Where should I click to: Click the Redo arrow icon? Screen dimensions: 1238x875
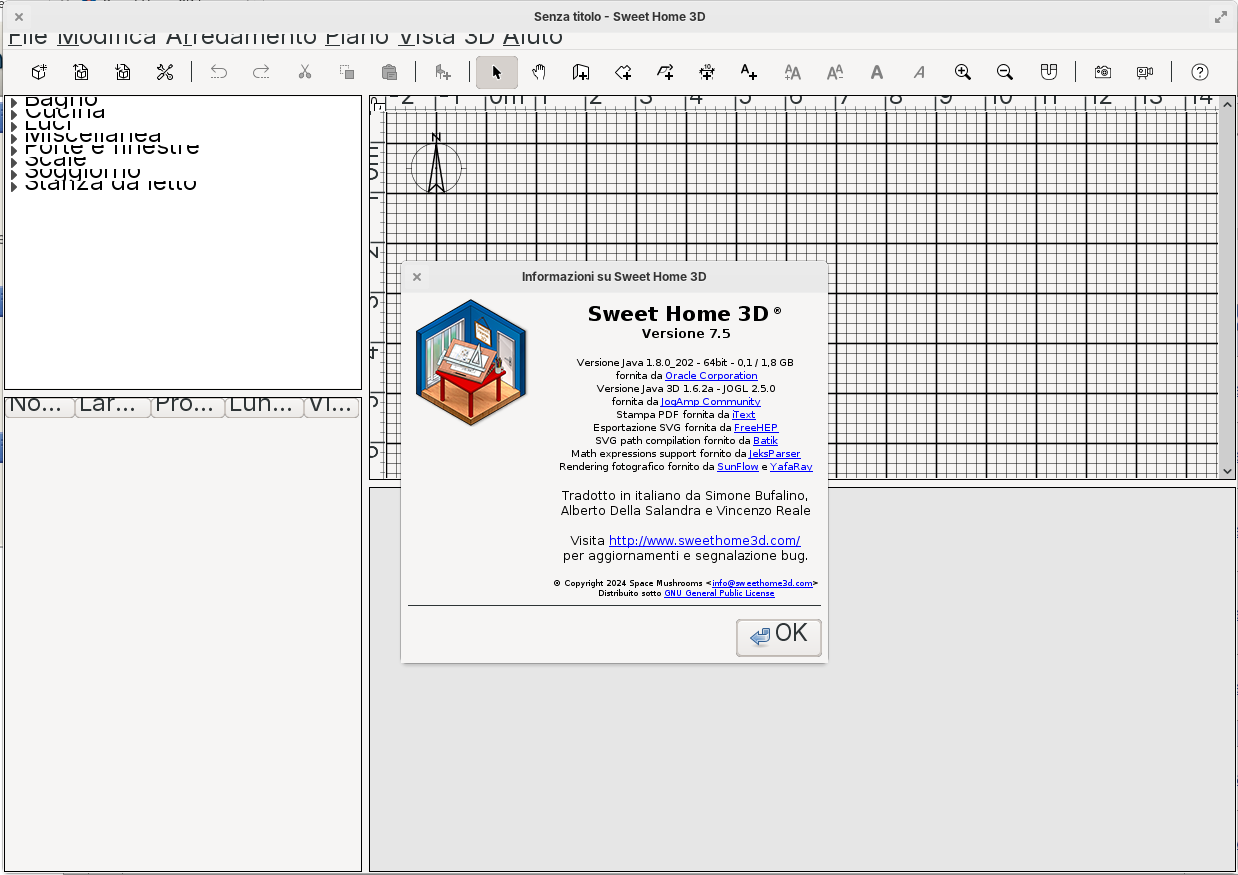point(261,72)
